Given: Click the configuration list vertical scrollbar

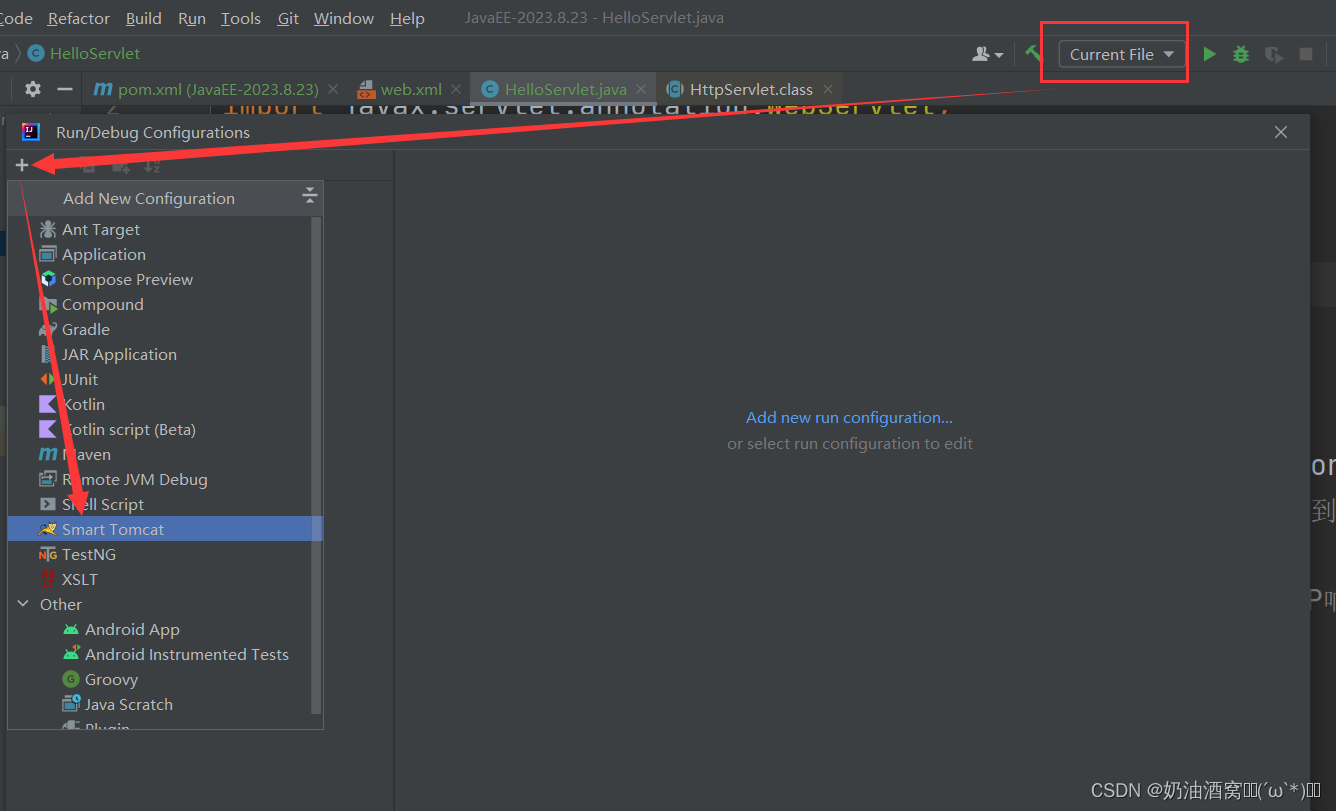Looking at the screenshot, I should (317, 465).
